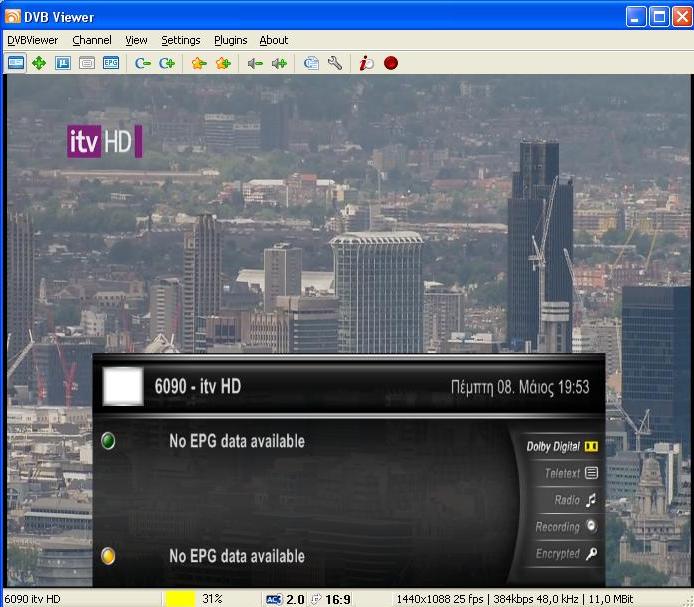Click the first 'No EPG data available' line

pos(237,441)
